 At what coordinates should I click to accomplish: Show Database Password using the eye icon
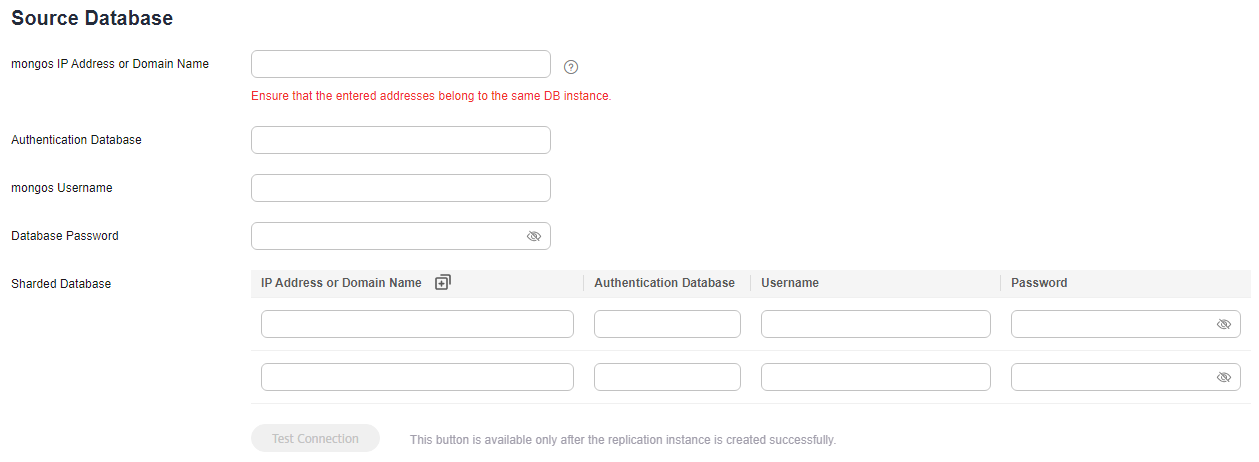point(533,236)
